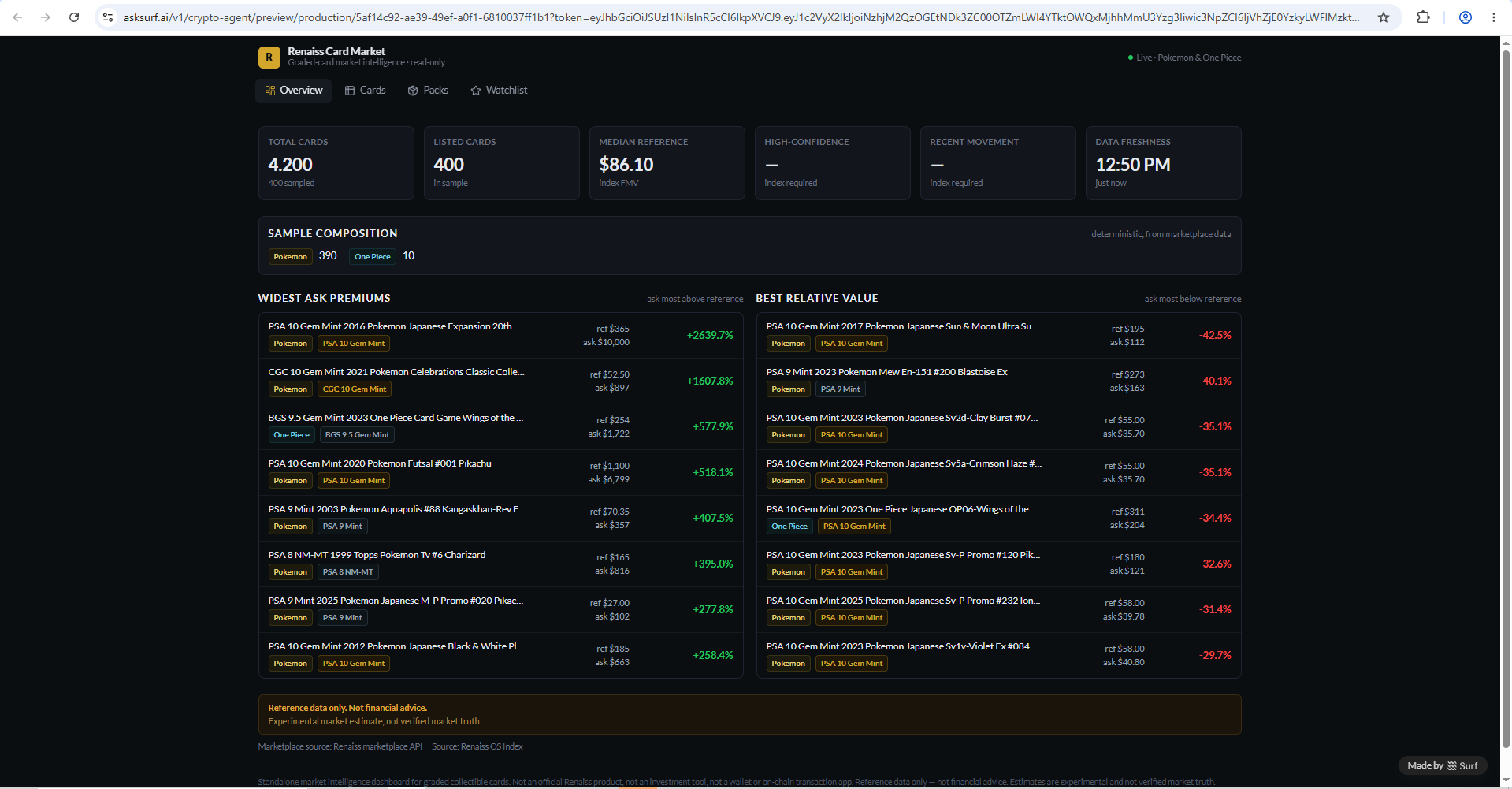The width and height of the screenshot is (1512, 789).
Task: Open the 2012 Japanese Black & White row
Action: coord(501,655)
